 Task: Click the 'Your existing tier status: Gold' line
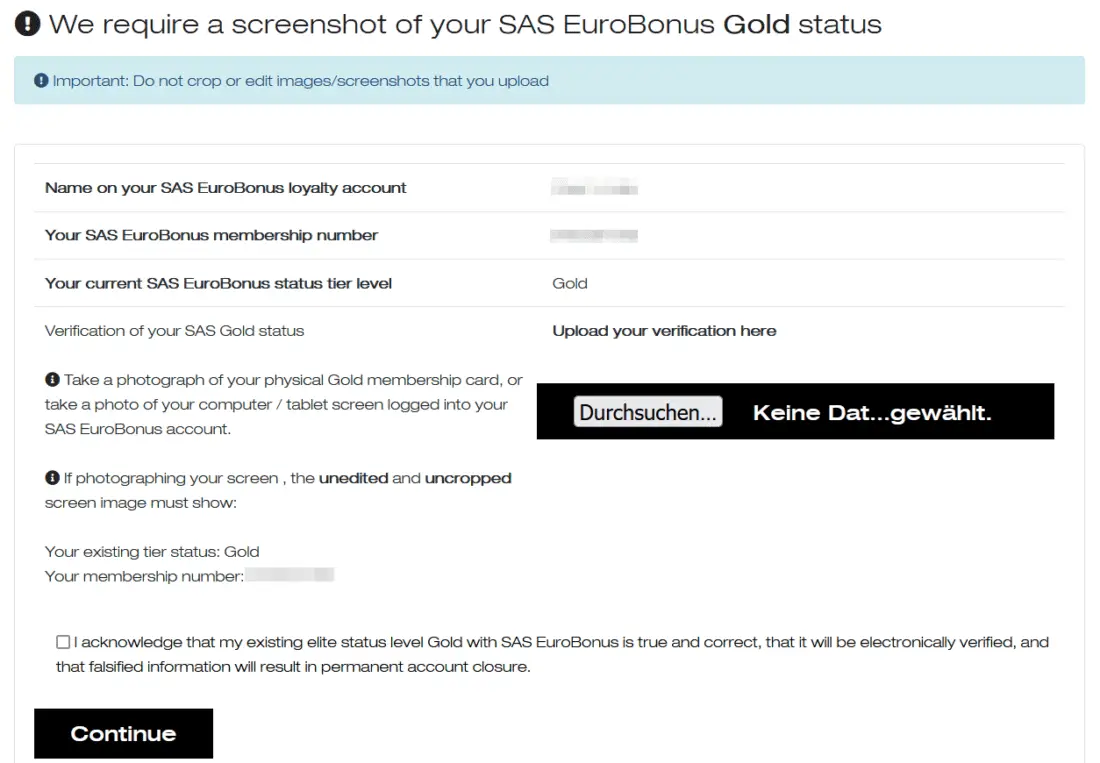tap(152, 551)
